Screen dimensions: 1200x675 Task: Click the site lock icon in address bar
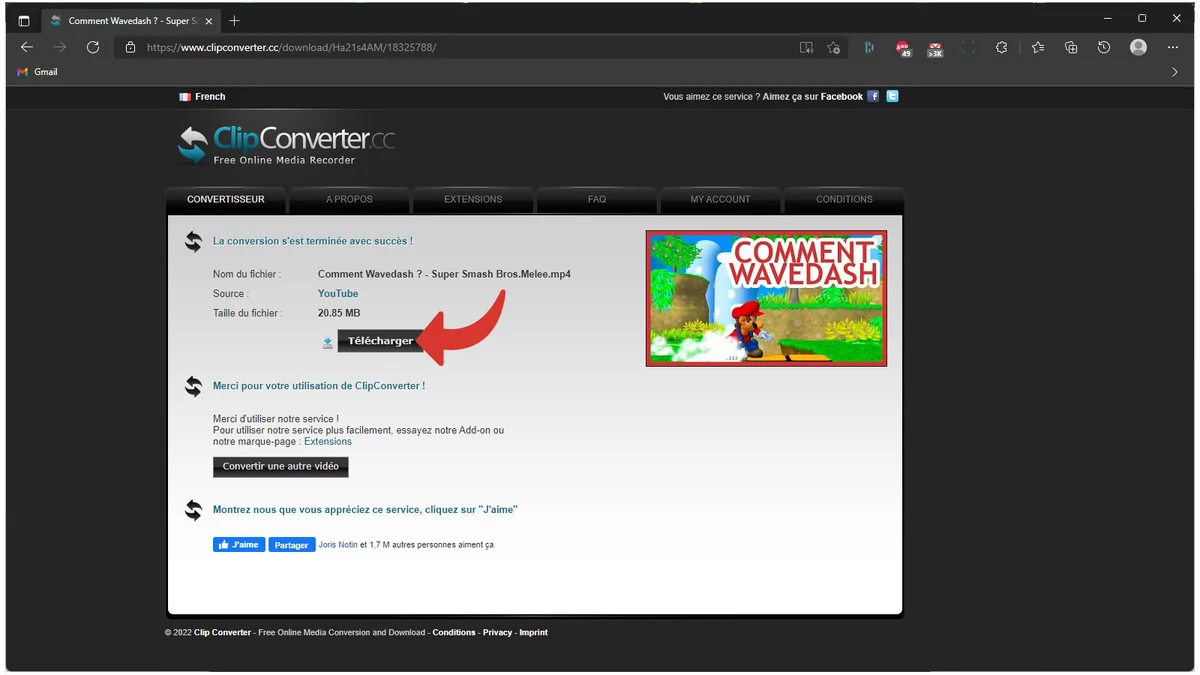pos(130,47)
